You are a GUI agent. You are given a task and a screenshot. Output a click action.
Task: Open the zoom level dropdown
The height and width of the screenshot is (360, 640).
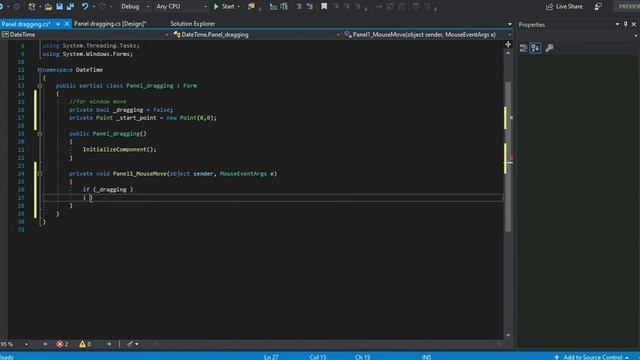(26, 344)
